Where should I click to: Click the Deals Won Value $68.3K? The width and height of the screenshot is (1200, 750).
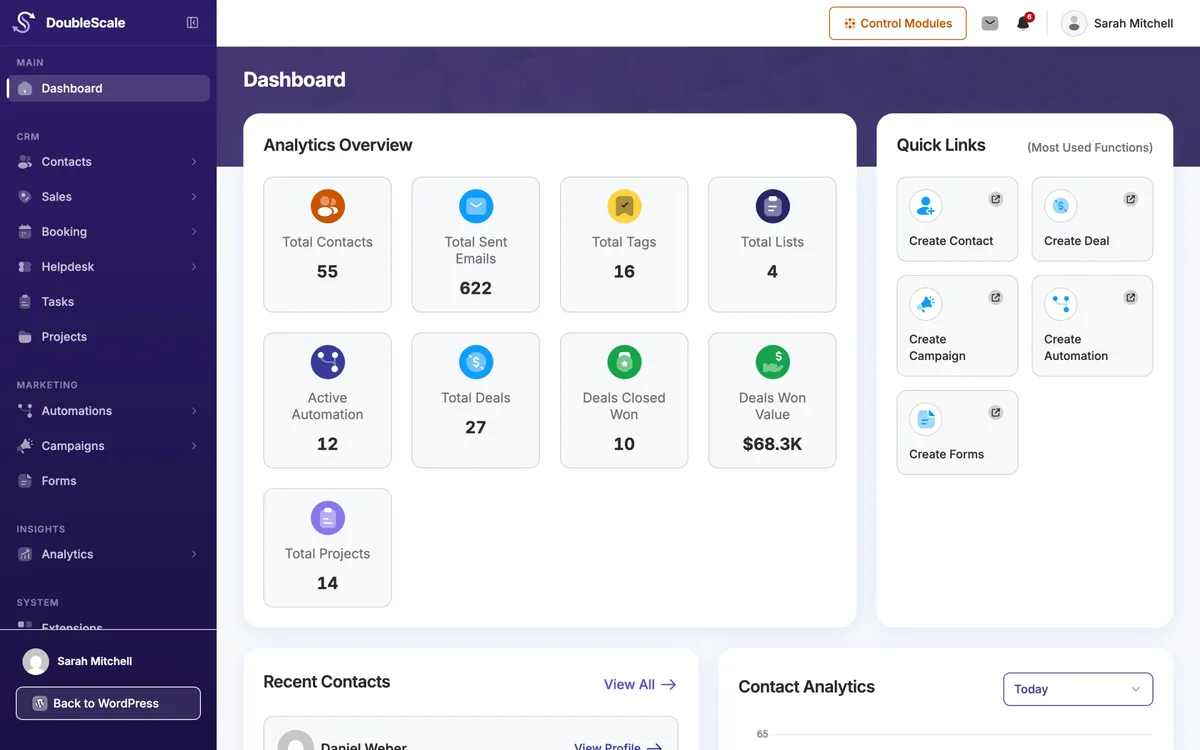click(x=772, y=444)
